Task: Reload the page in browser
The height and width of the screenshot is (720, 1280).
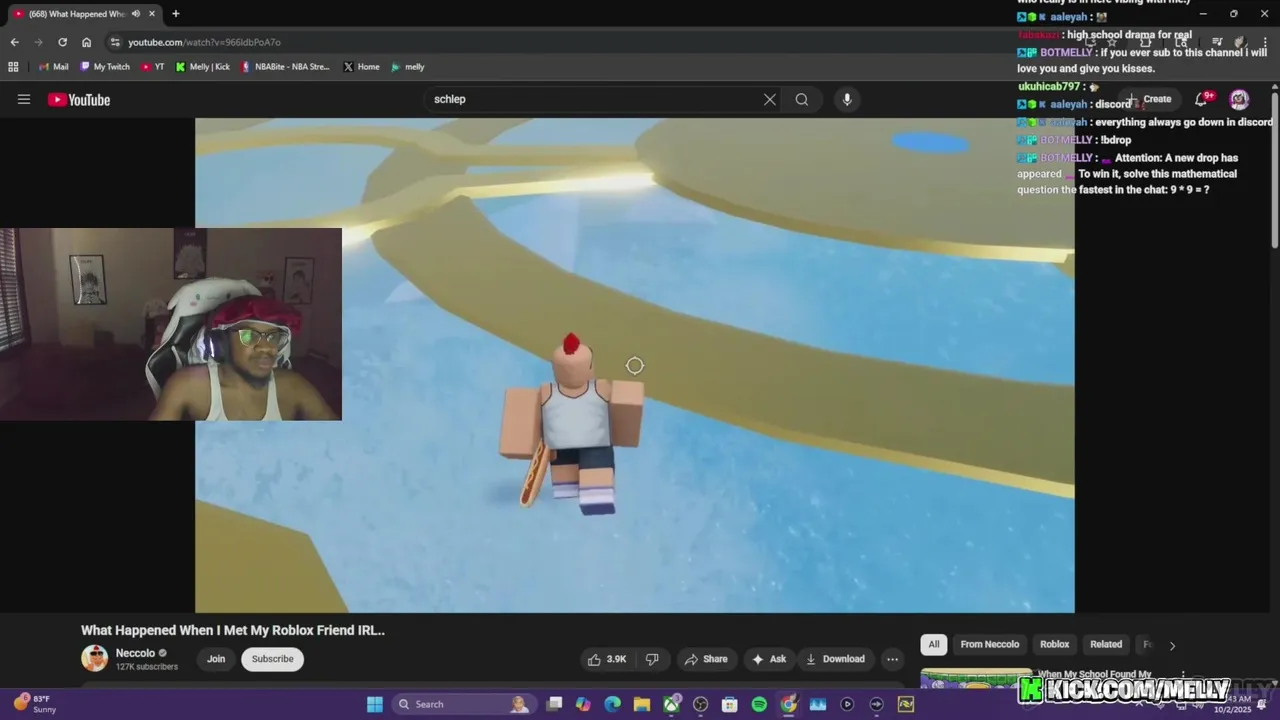Action: 62,42
